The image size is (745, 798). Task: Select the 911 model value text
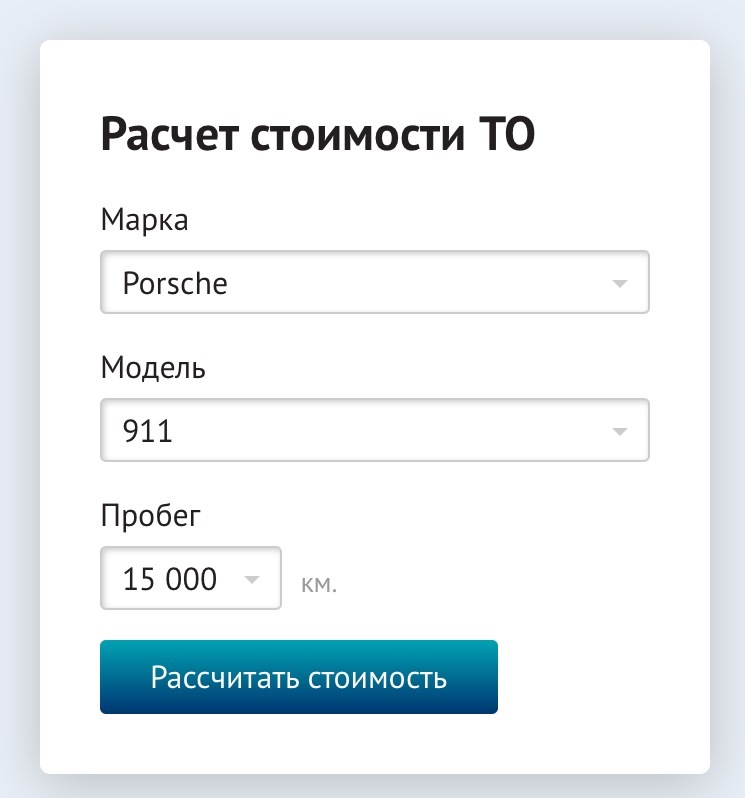(x=147, y=432)
